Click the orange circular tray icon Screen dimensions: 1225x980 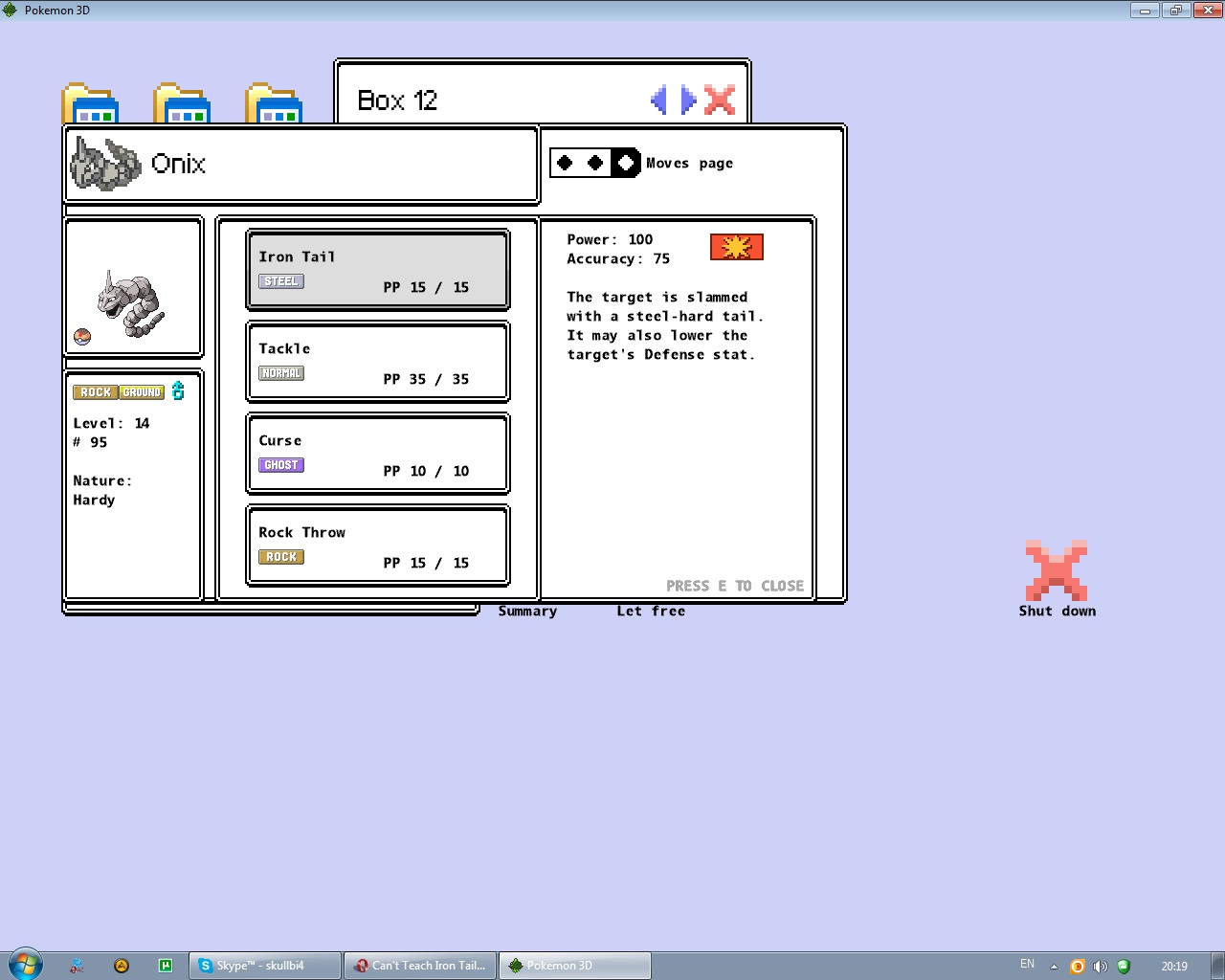pos(1078,967)
